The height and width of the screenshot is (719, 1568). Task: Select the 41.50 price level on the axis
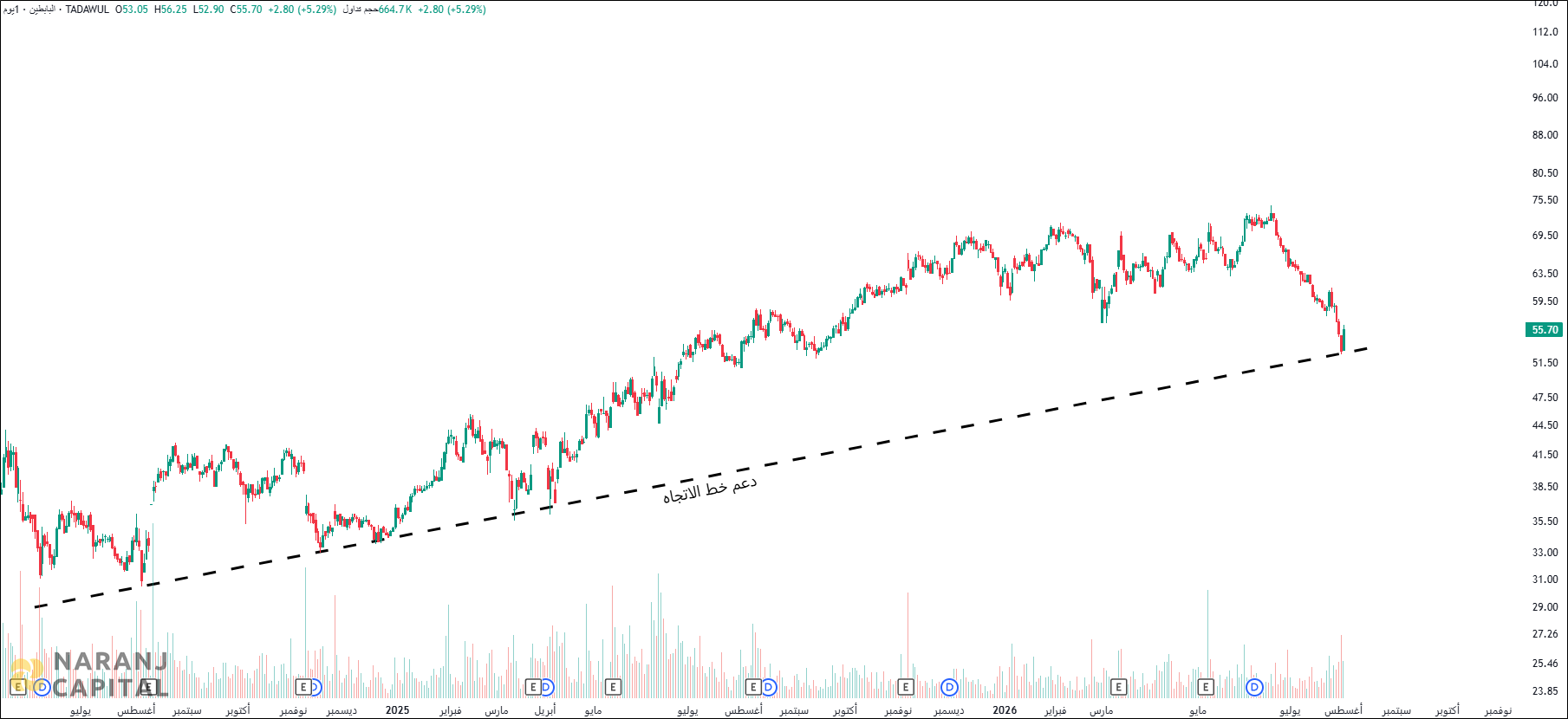coord(1545,455)
